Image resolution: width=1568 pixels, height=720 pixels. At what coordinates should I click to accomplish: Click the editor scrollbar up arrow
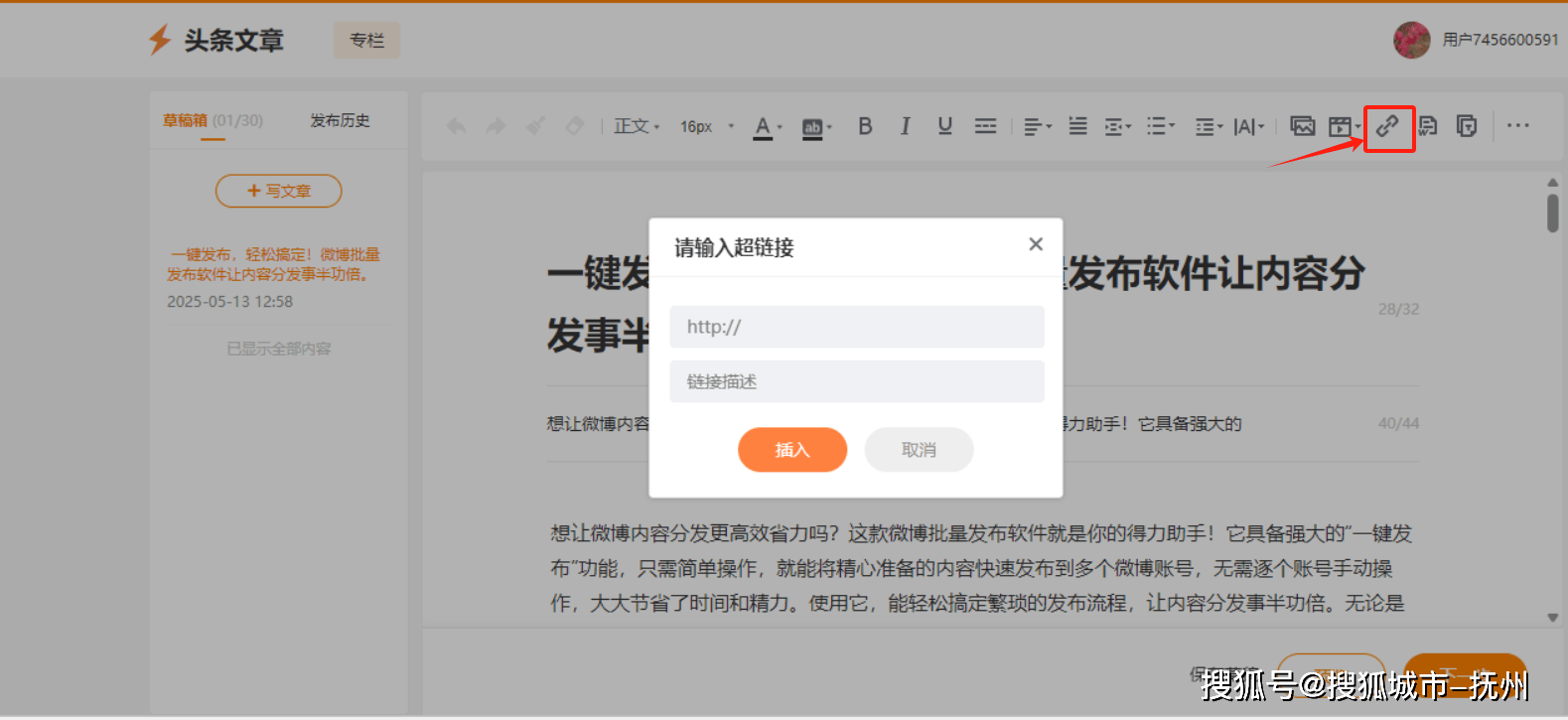click(1552, 183)
